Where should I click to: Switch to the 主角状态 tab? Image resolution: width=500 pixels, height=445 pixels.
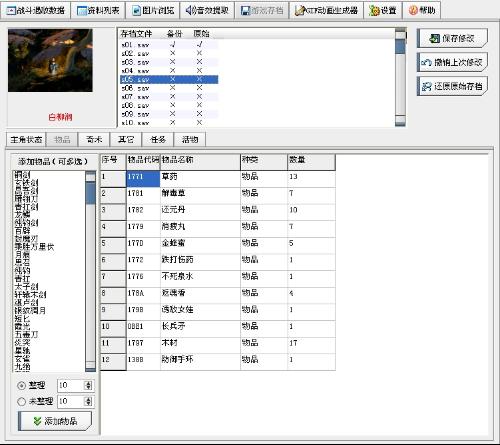[x=26, y=139]
